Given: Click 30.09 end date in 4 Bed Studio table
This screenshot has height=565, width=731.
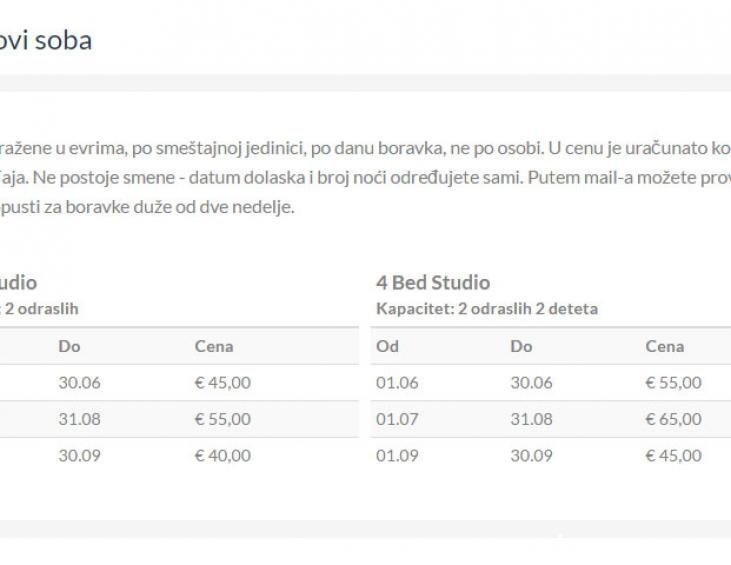Looking at the screenshot, I should (530, 455).
